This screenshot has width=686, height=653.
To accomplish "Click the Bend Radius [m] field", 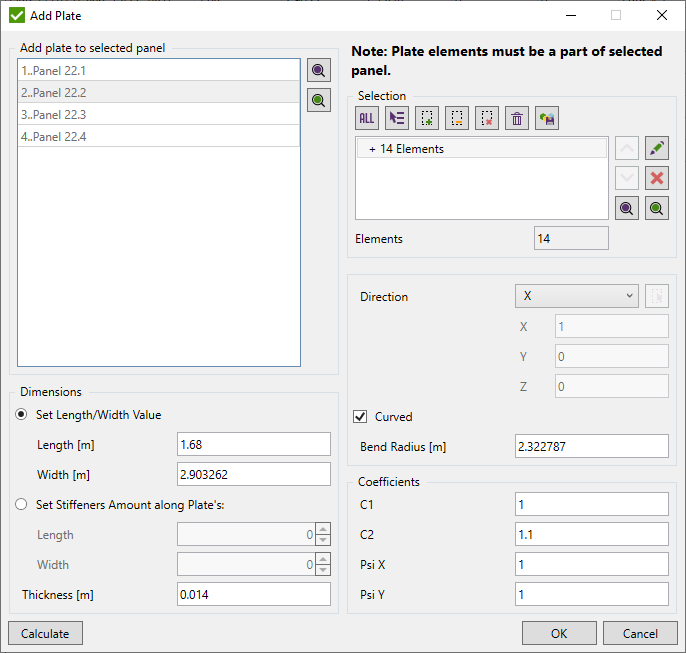I will pyautogui.click(x=592, y=446).
